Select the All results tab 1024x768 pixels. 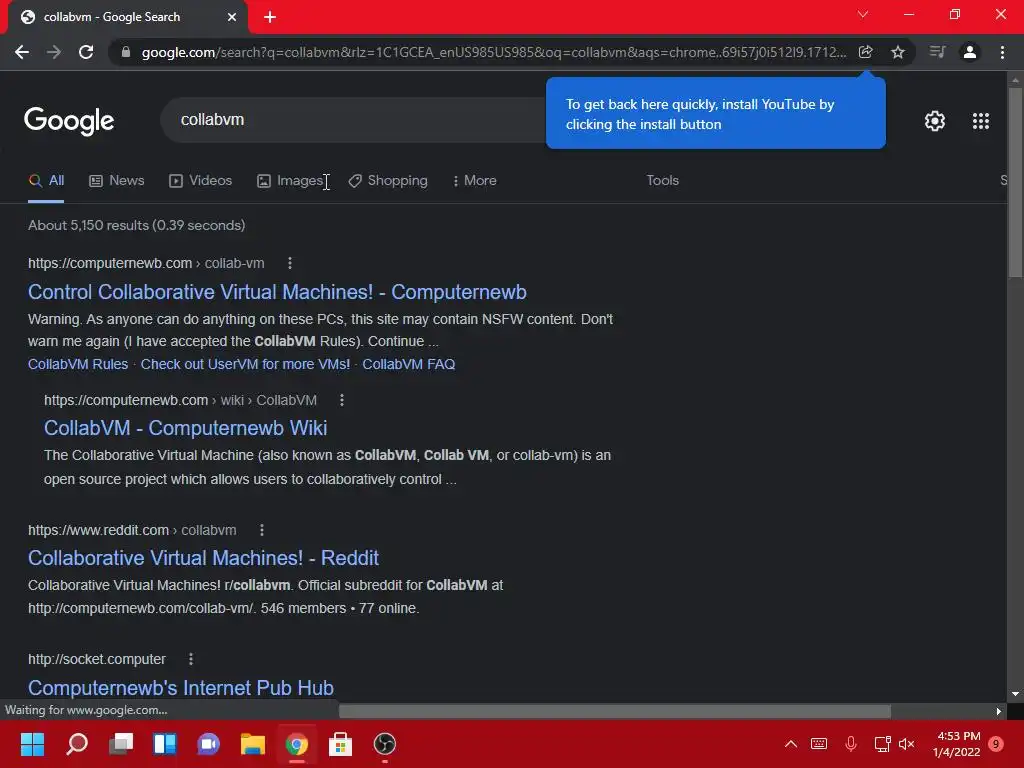[46, 181]
